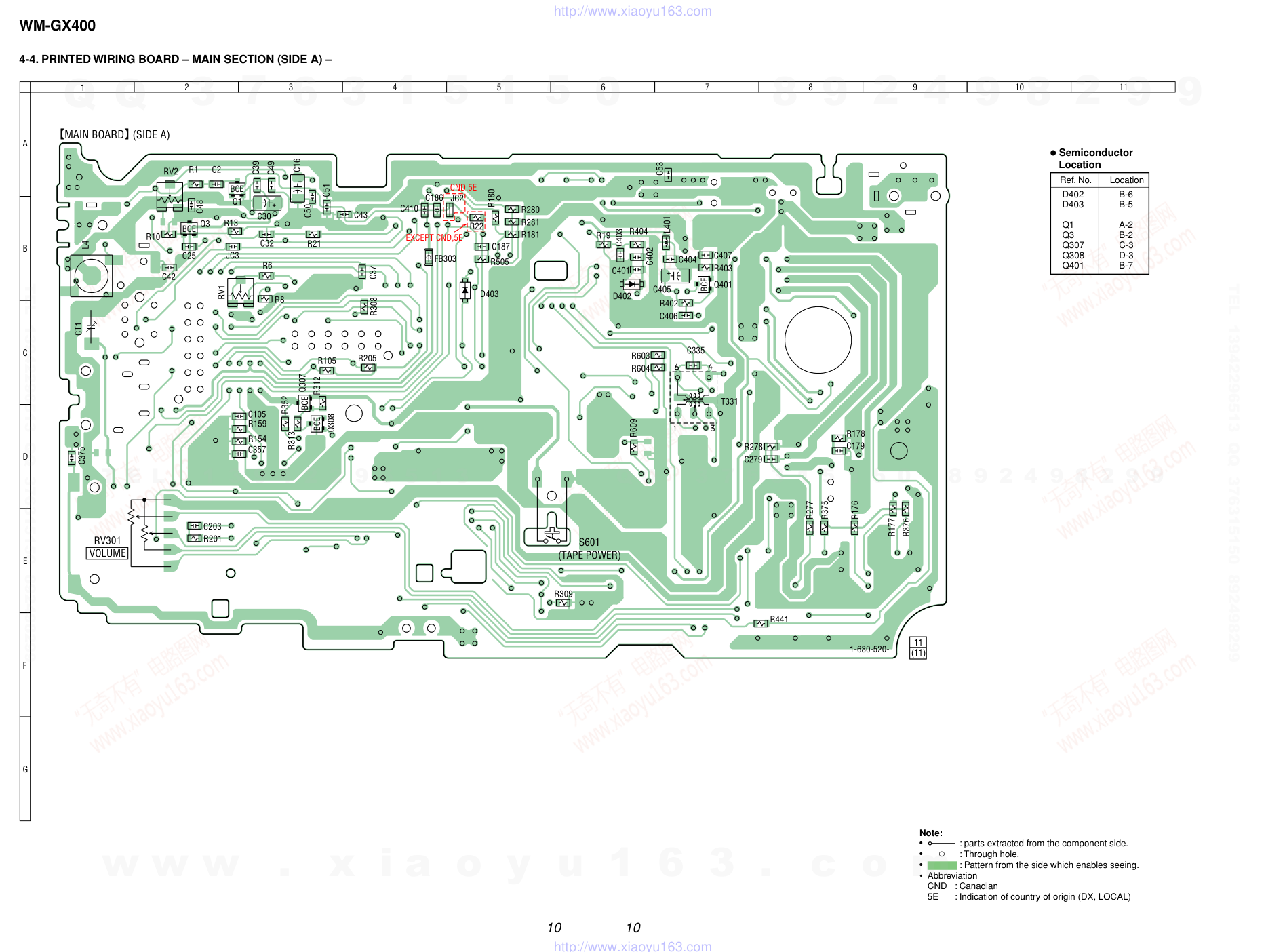Select the '5E : Indication of country of origin' line

[x=1029, y=897]
